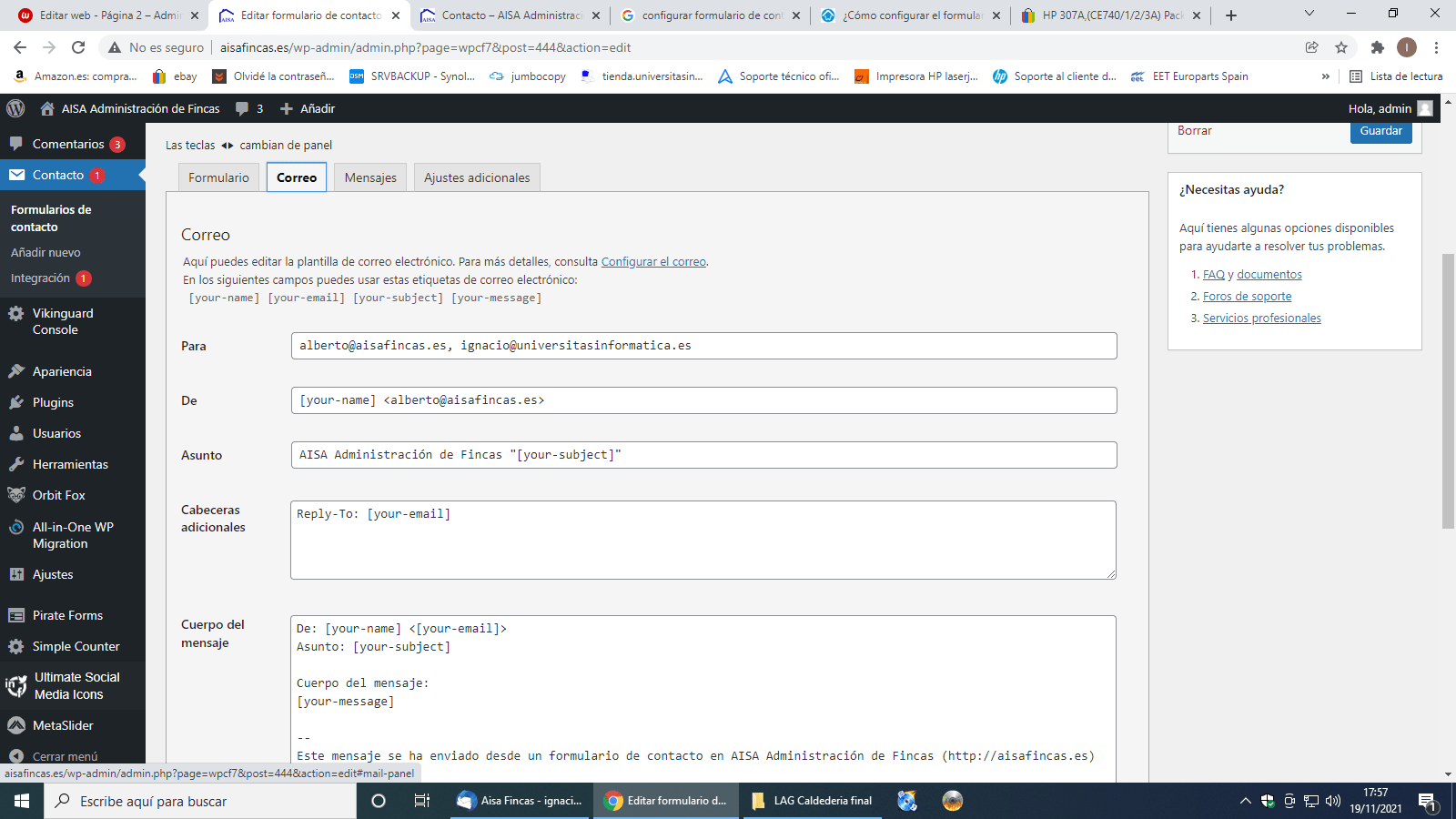Open a new browser tab
Viewport: 1456px width, 819px height.
point(1231,15)
